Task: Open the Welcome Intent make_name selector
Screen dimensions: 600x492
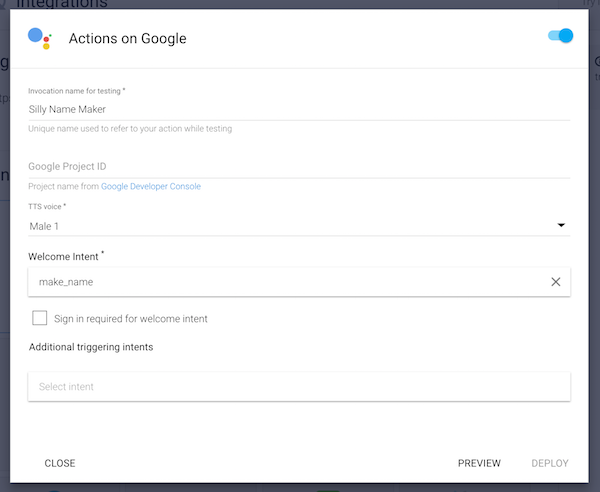Action: pyautogui.click(x=280, y=282)
